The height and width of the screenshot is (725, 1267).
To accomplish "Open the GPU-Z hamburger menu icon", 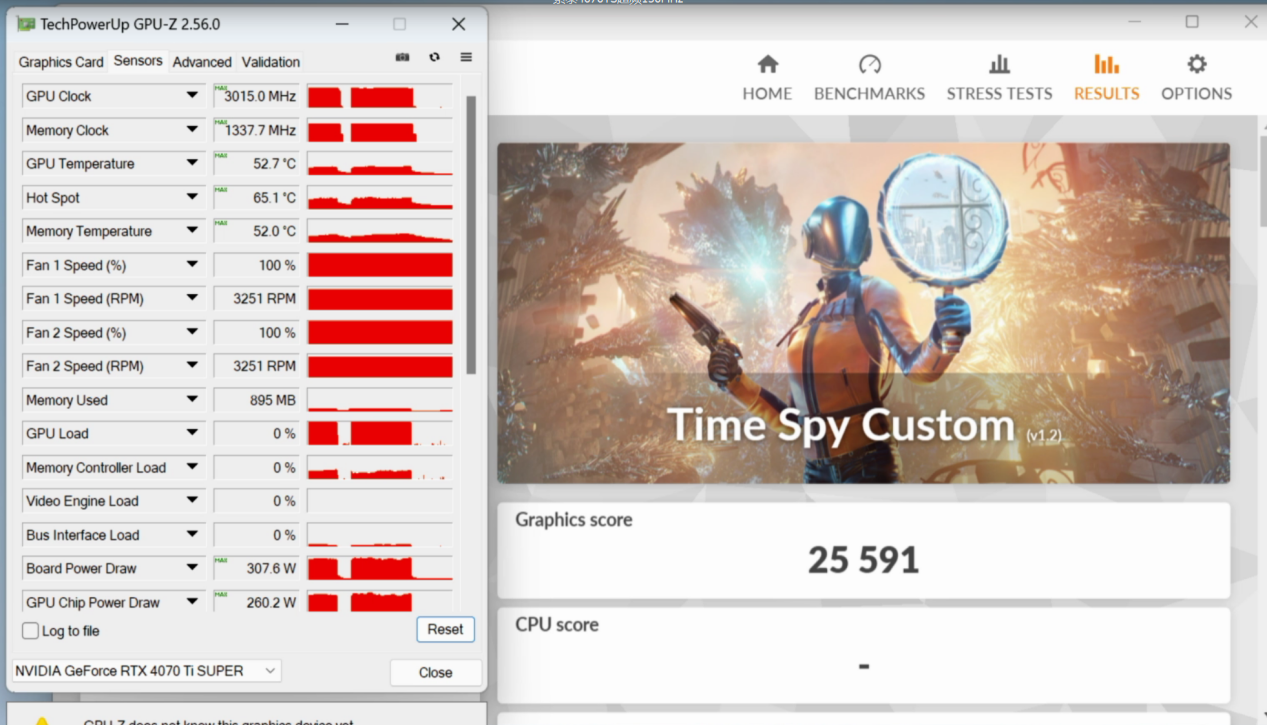I will tap(466, 58).
